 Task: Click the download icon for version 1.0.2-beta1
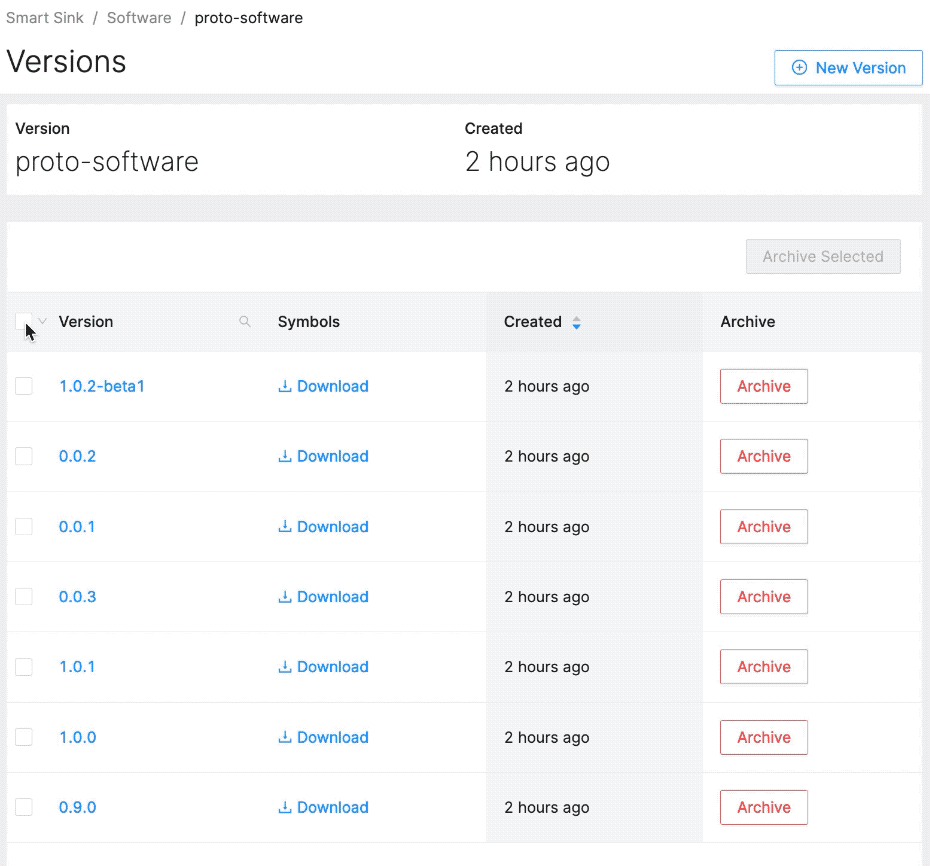point(285,386)
